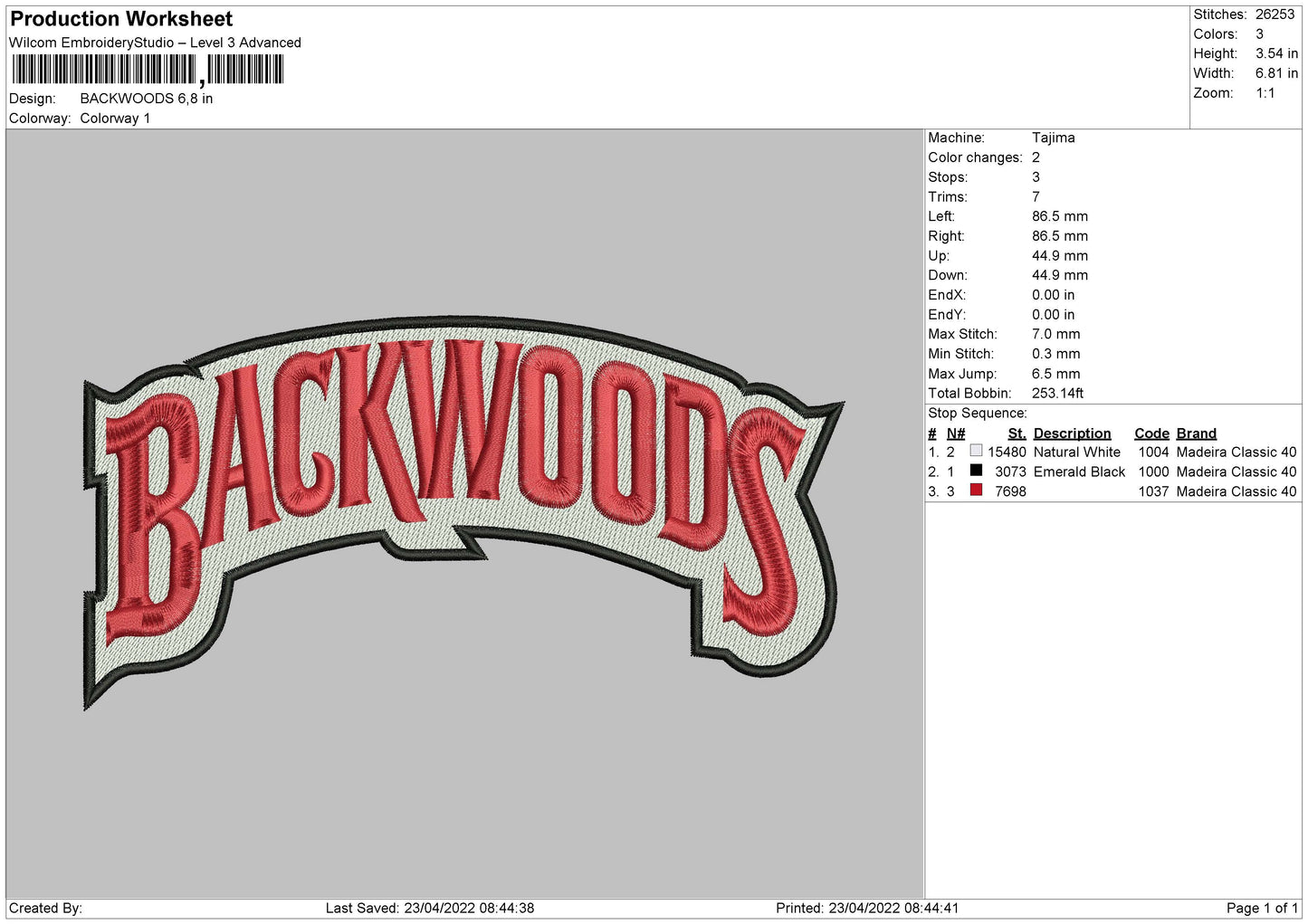This screenshot has height=924, width=1308.
Task: Click the Natural White color swatch
Action: [x=976, y=451]
